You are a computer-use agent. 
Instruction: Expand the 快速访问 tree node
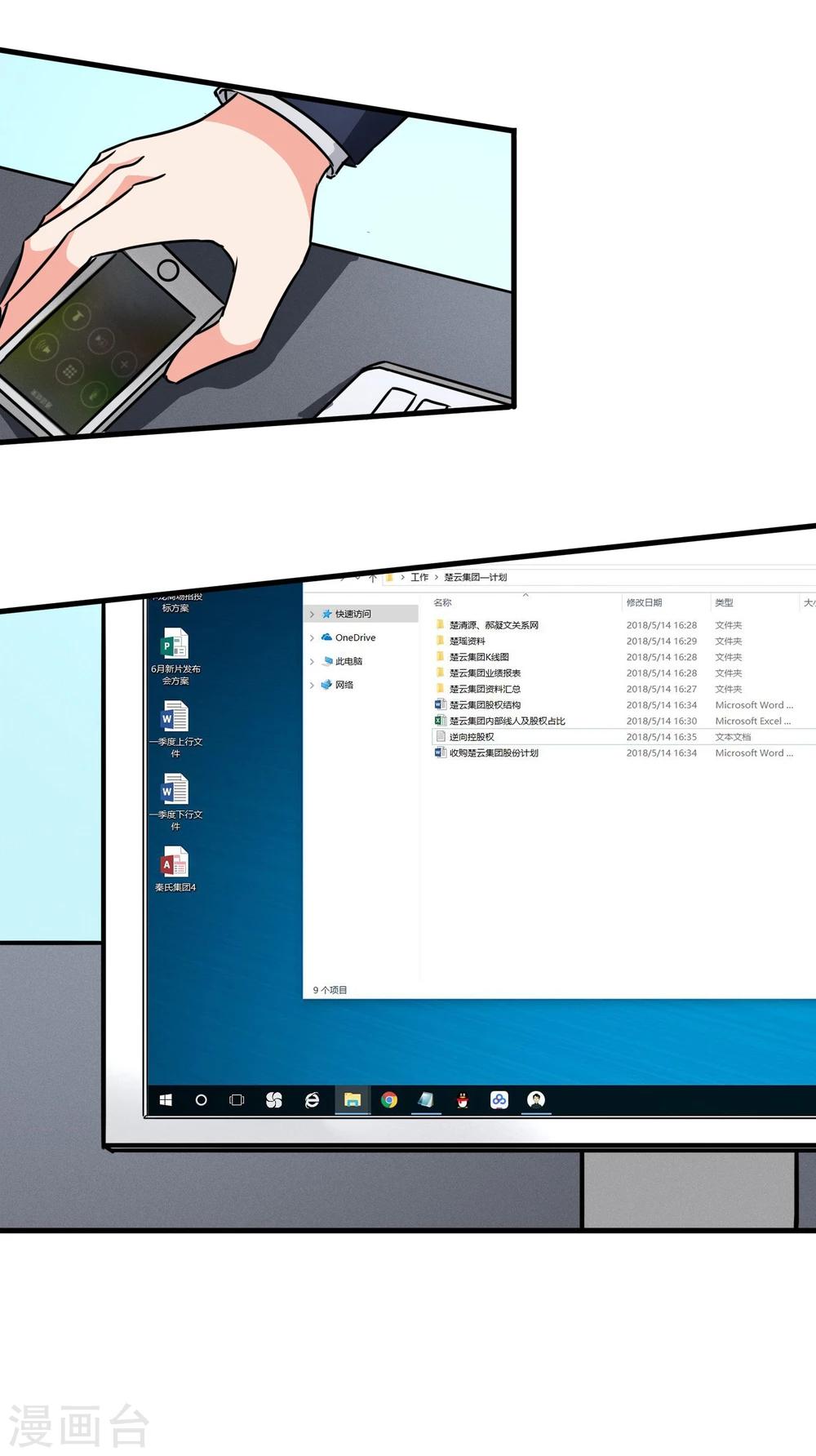[x=312, y=615]
